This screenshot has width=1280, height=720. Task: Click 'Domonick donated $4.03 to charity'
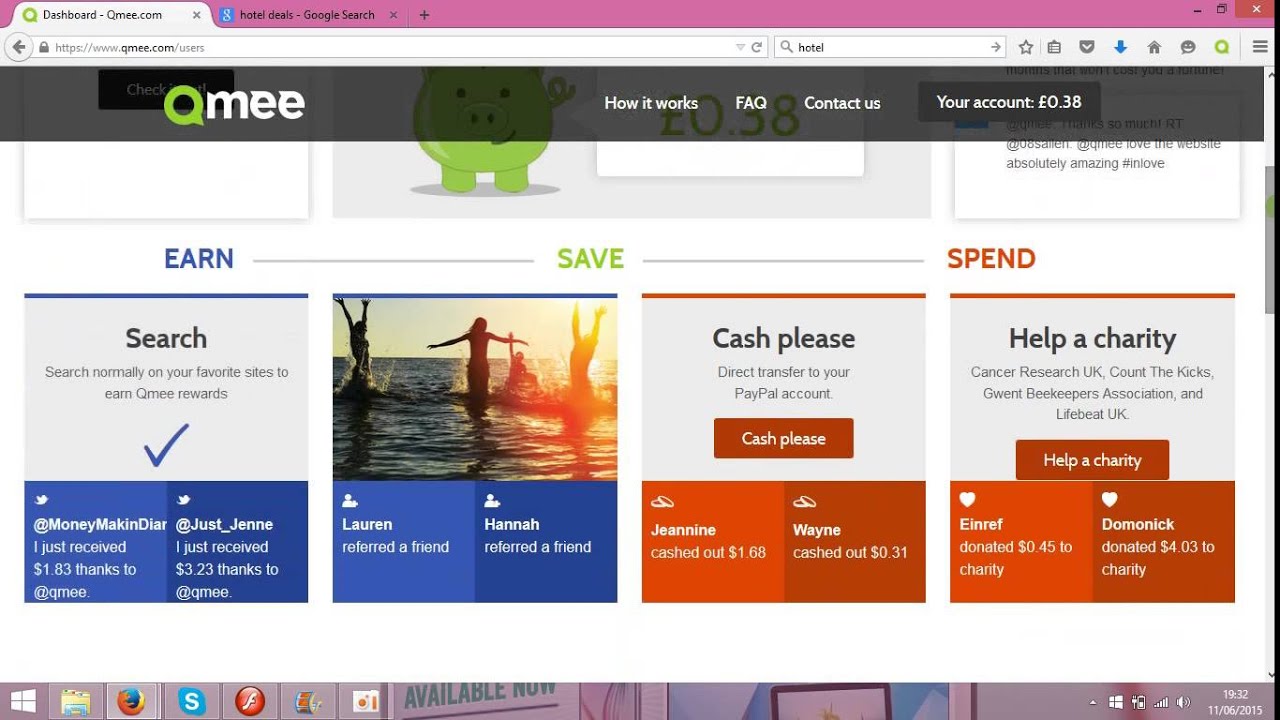(x=1158, y=546)
